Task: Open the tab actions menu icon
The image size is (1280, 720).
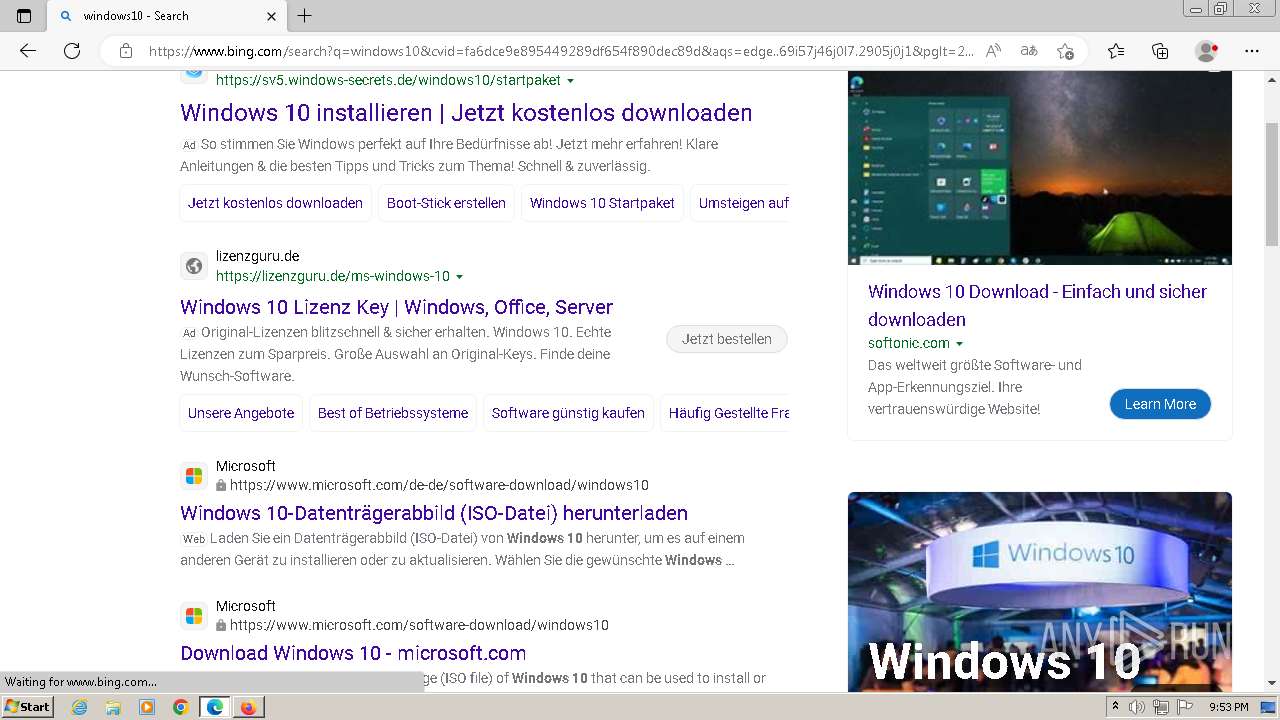Action: (24, 16)
